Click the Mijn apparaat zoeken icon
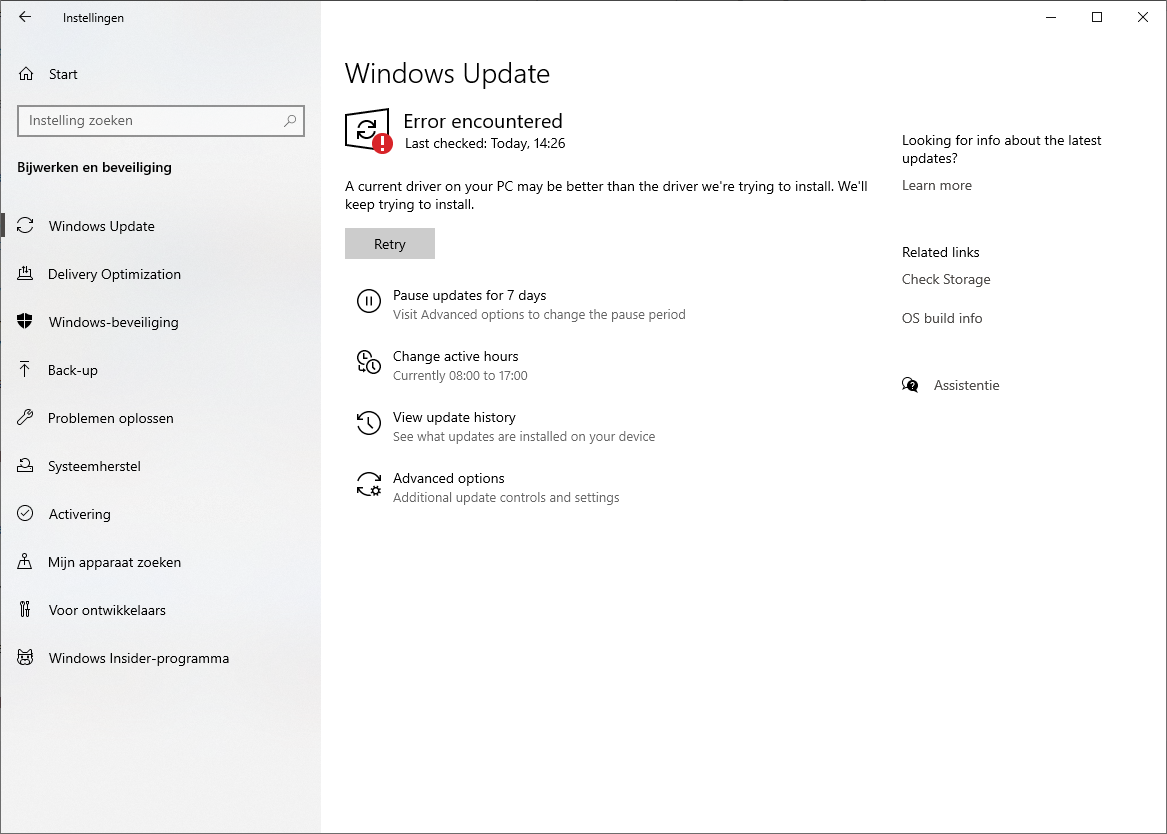The image size is (1167, 834). [x=25, y=562]
